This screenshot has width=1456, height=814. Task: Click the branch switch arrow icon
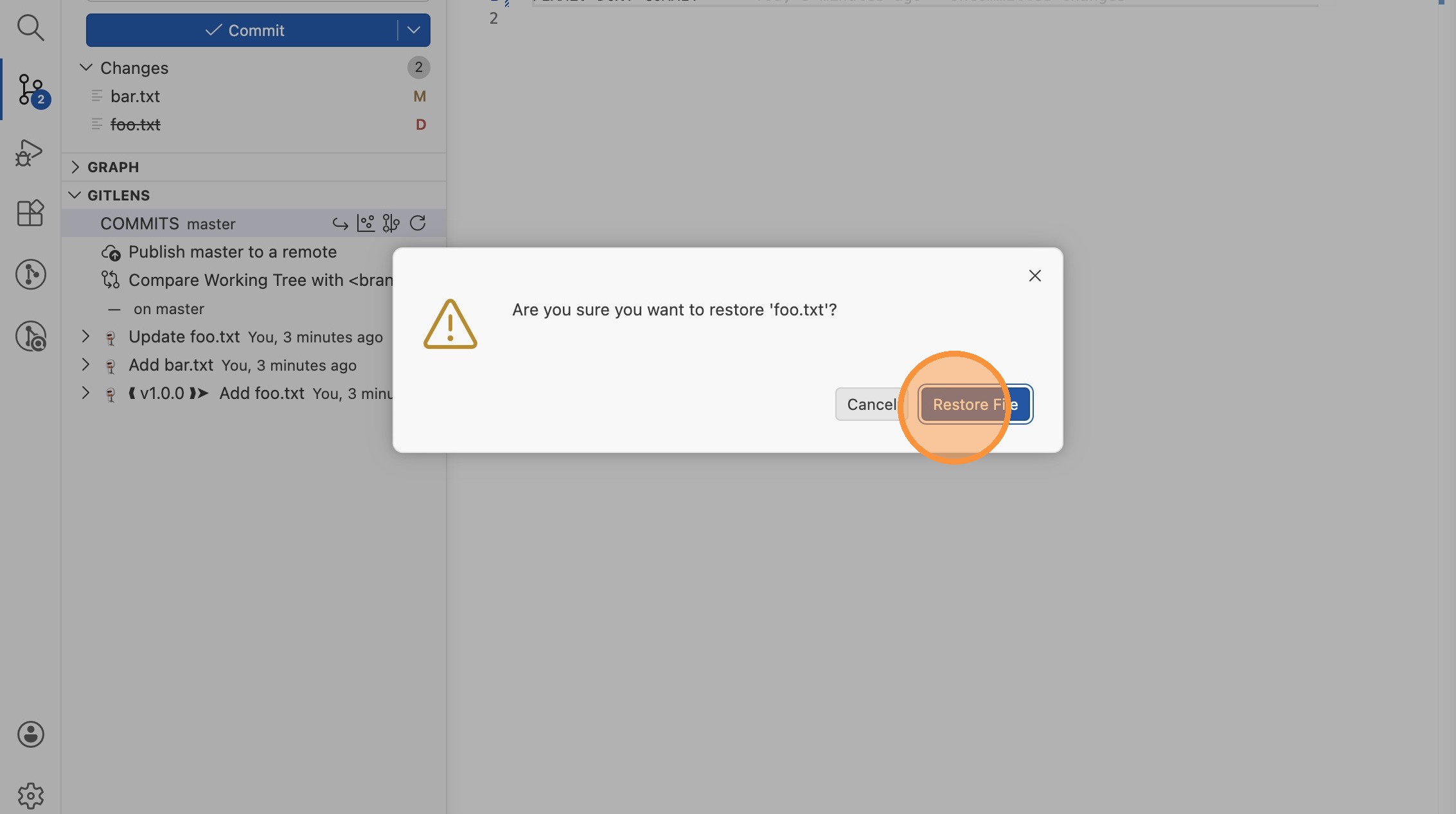click(x=340, y=224)
